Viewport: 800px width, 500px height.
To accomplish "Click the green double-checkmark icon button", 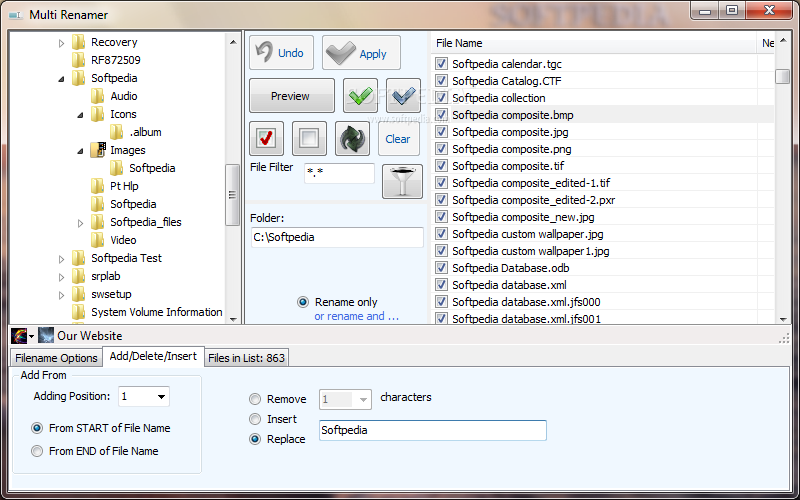I will coord(361,95).
